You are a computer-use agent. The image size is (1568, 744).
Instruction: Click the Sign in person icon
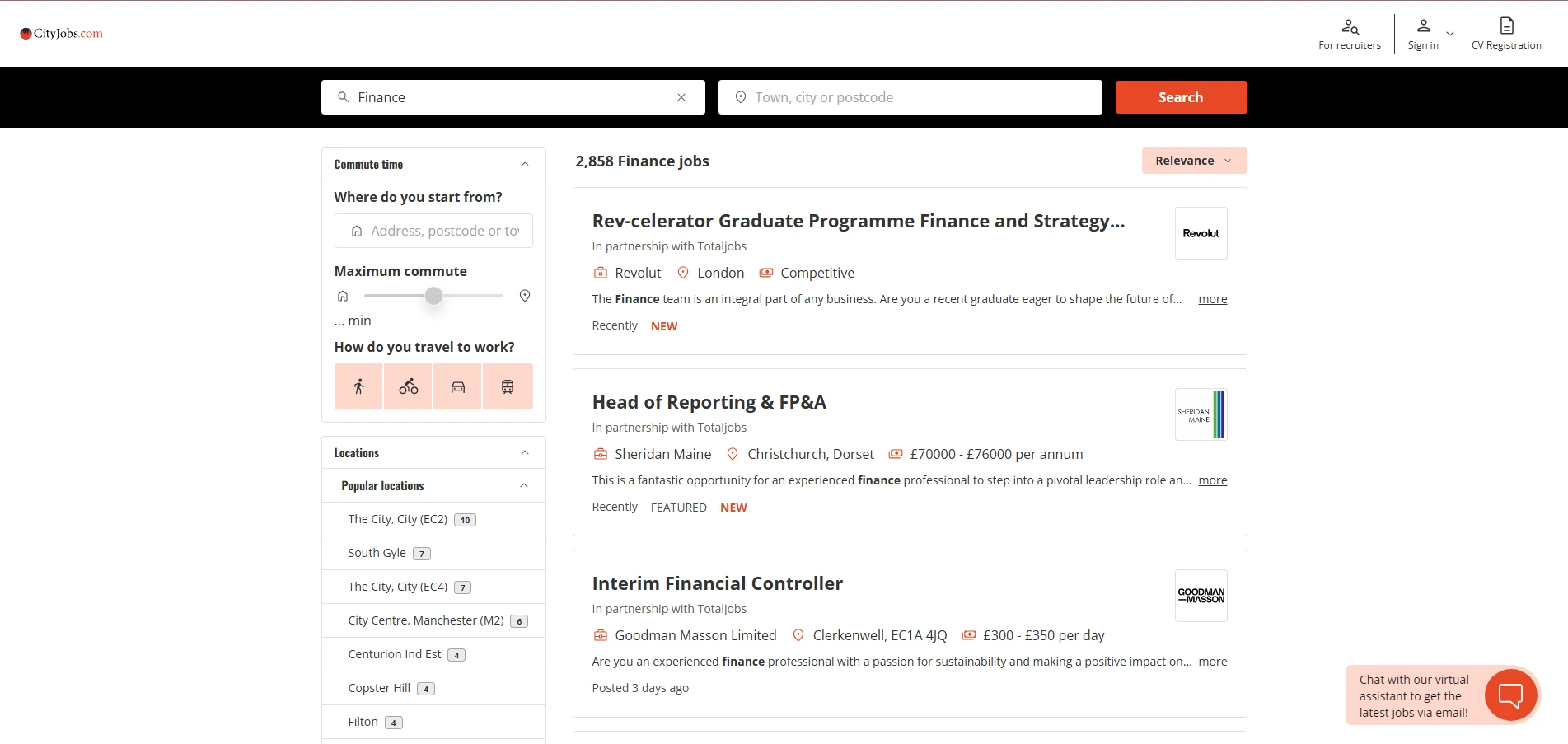(1423, 26)
